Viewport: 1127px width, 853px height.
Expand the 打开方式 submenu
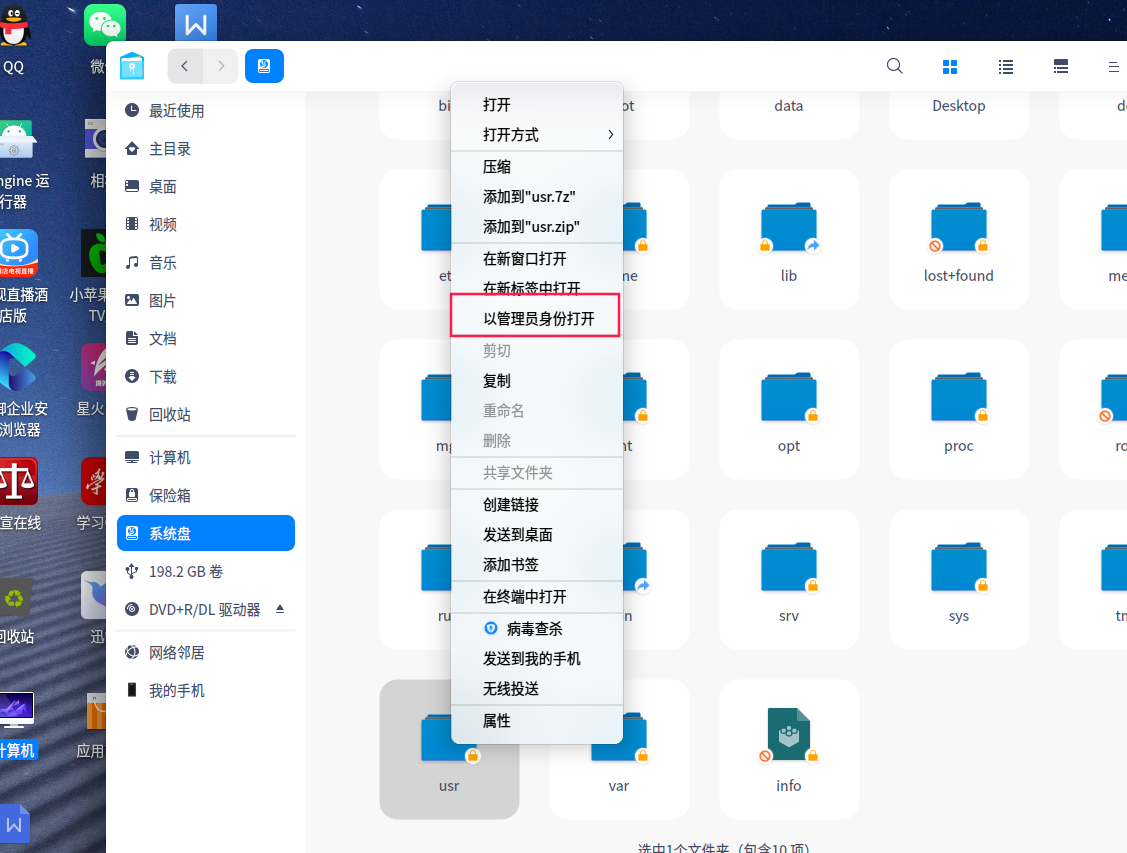[536, 135]
